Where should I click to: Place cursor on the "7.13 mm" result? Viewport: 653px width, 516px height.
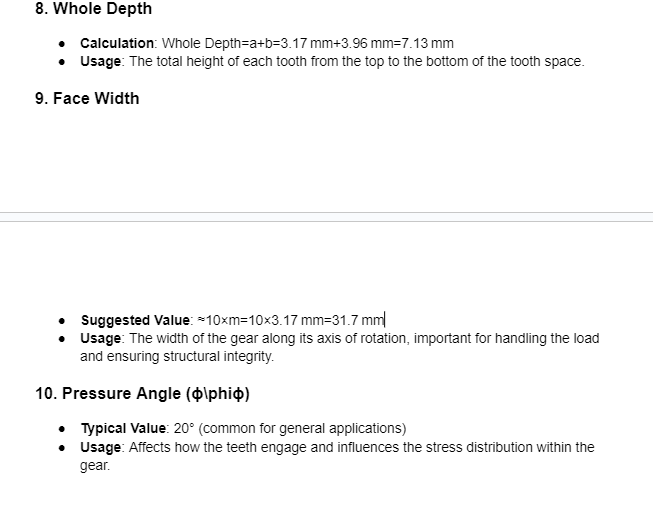pyautogui.click(x=428, y=44)
